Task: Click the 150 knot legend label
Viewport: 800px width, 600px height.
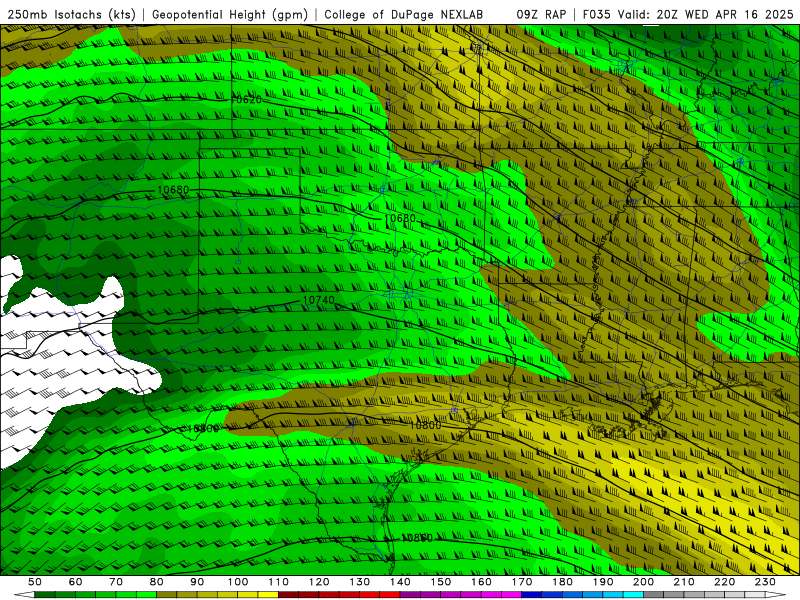Action: 441,582
